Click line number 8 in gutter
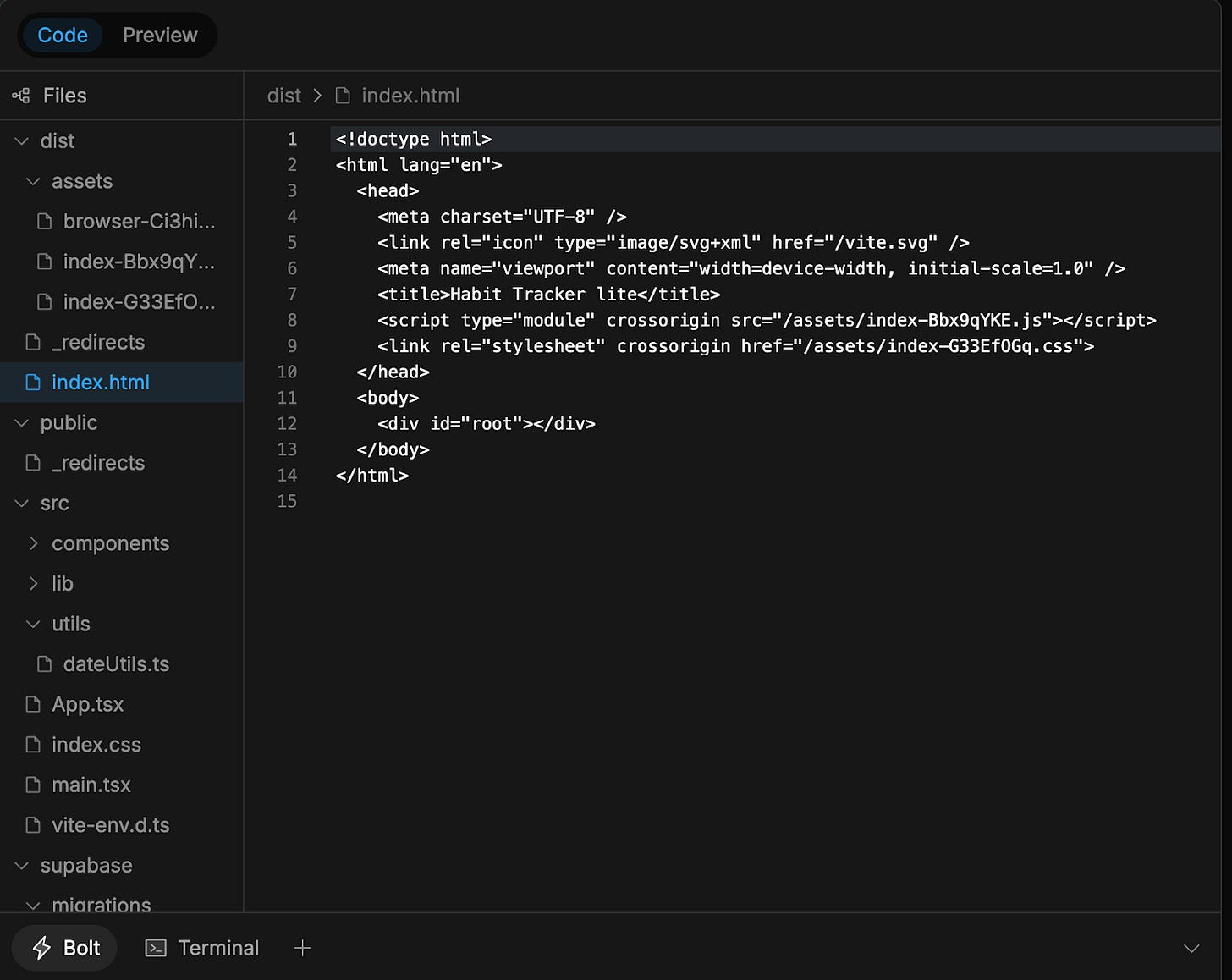Screen dimensions: 1232x980 [x=292, y=320]
